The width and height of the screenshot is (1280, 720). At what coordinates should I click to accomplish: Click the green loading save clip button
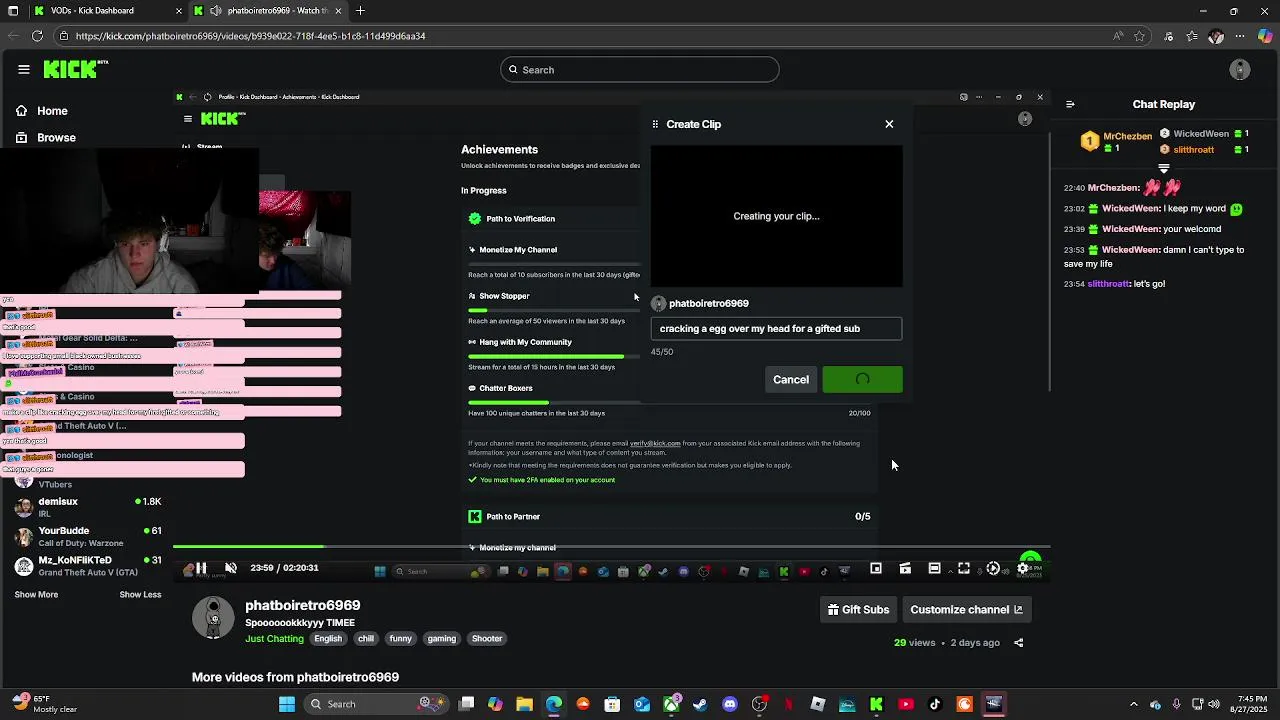862,379
